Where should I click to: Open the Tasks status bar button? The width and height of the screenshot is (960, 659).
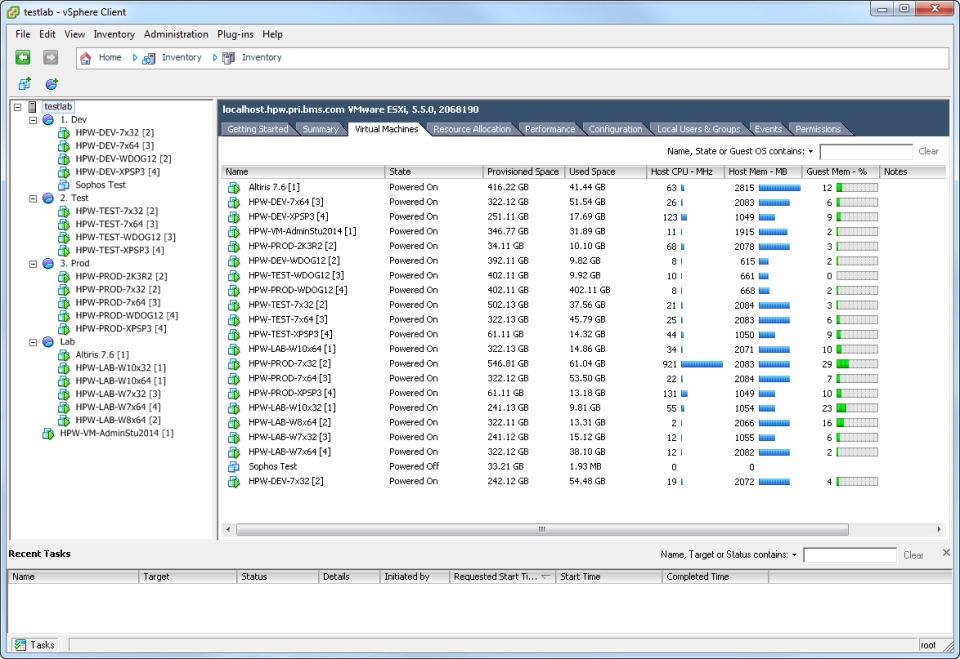tap(38, 645)
